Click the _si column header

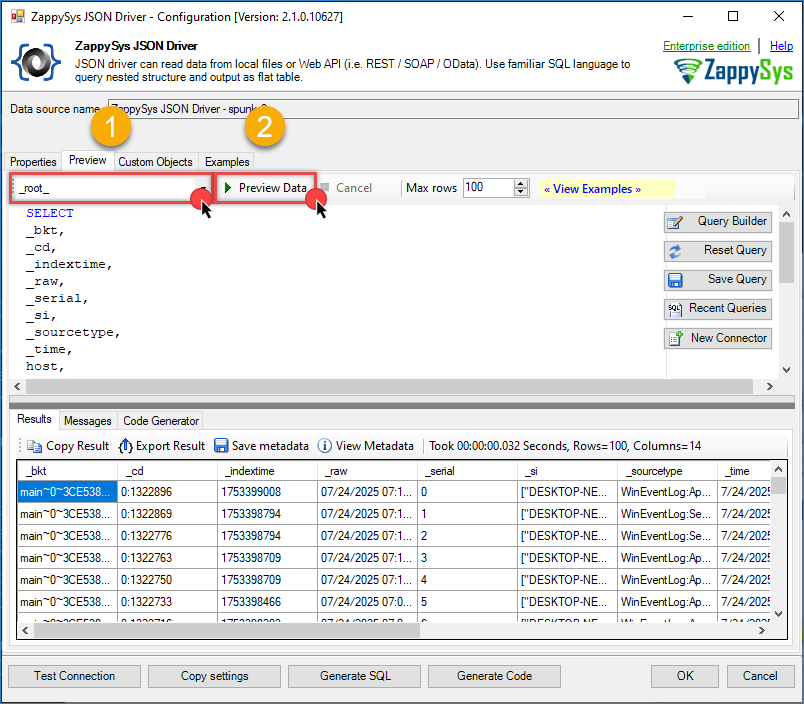(x=568, y=471)
